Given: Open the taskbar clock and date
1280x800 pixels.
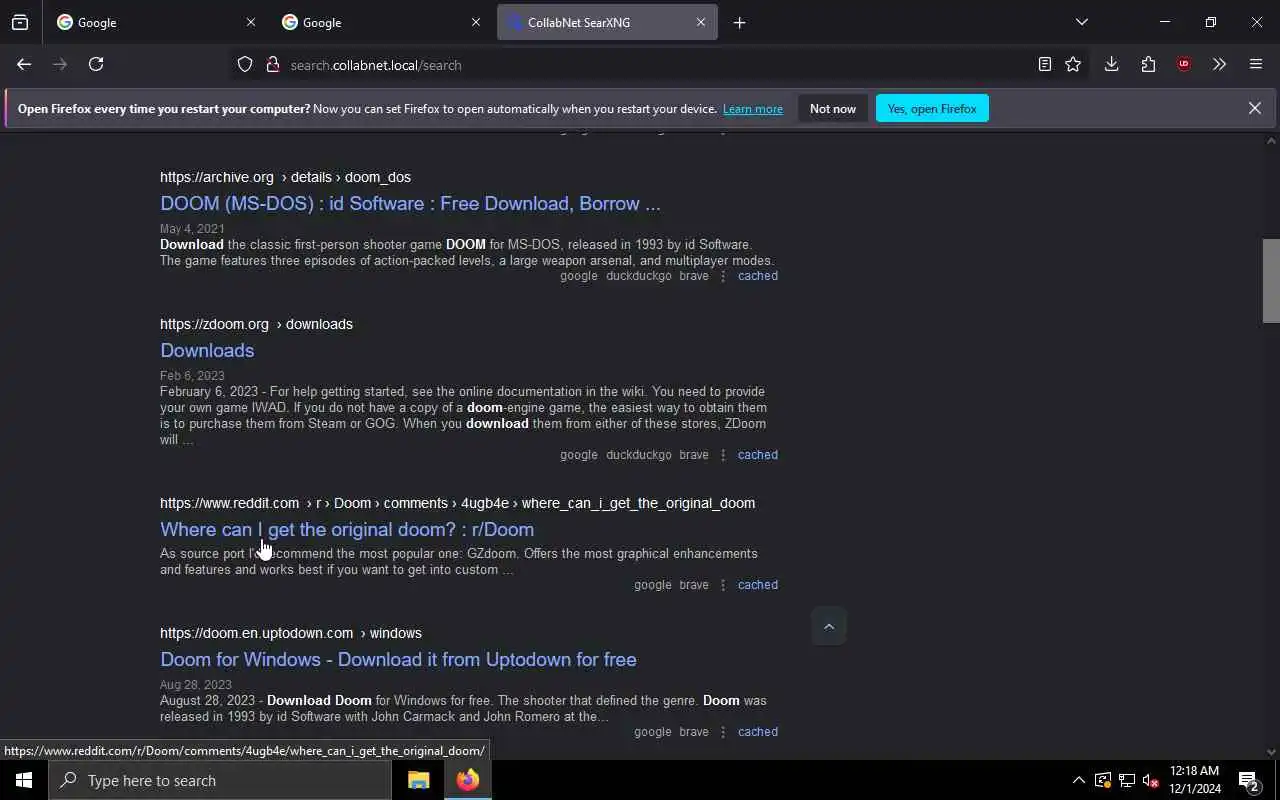Looking at the screenshot, I should click(x=1195, y=780).
